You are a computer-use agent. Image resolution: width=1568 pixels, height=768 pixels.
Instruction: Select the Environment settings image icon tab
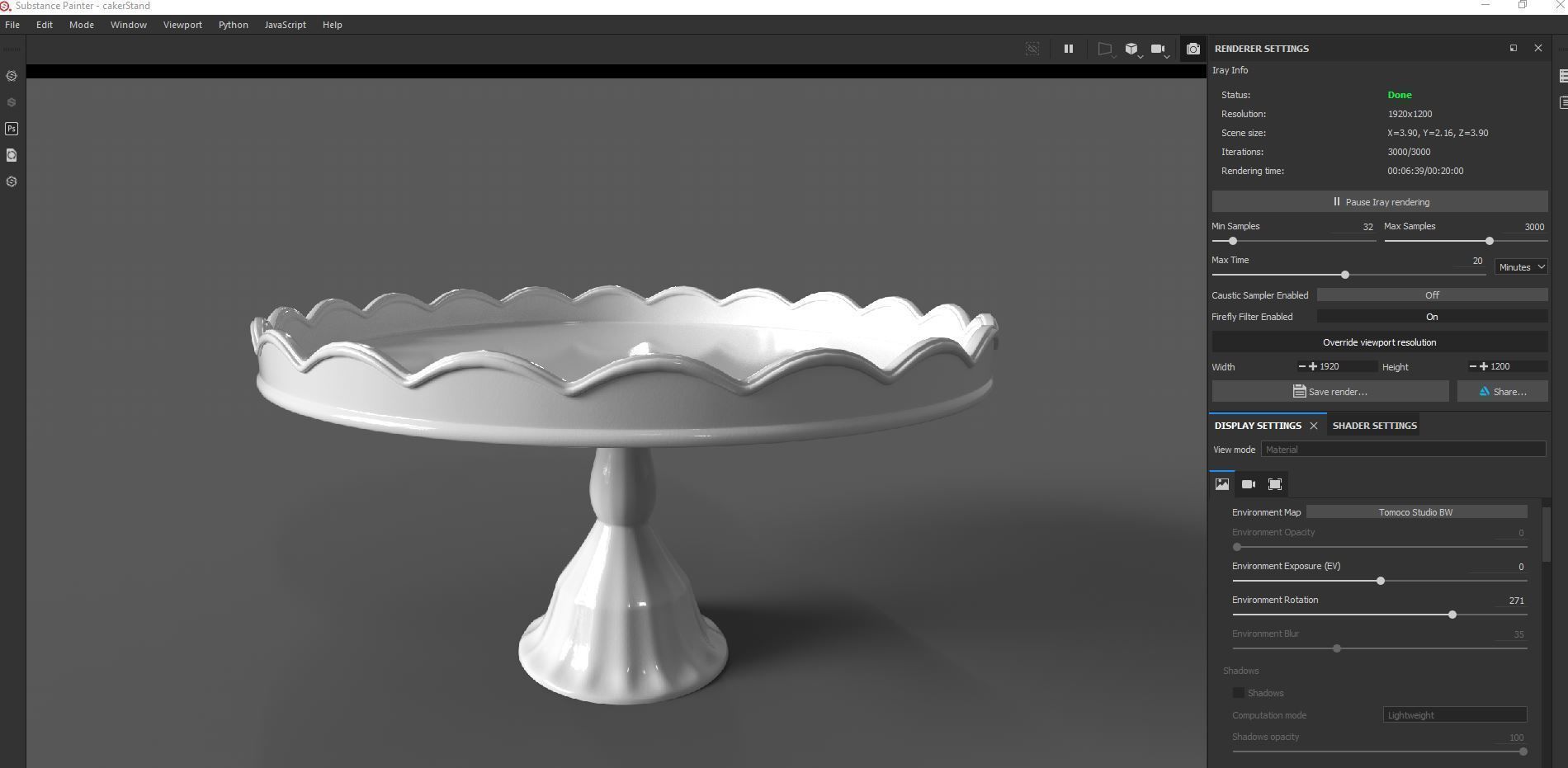[x=1222, y=484]
